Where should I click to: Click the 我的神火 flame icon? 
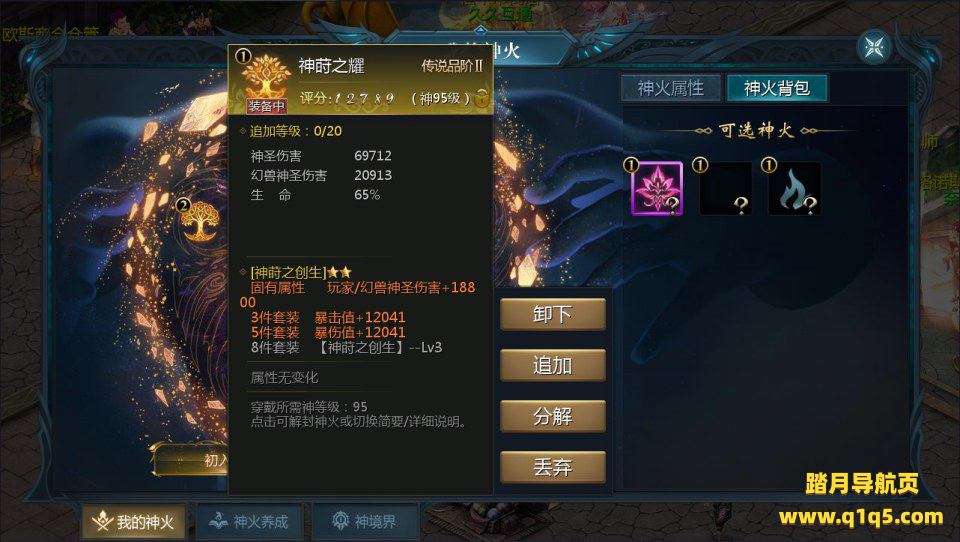[x=102, y=521]
